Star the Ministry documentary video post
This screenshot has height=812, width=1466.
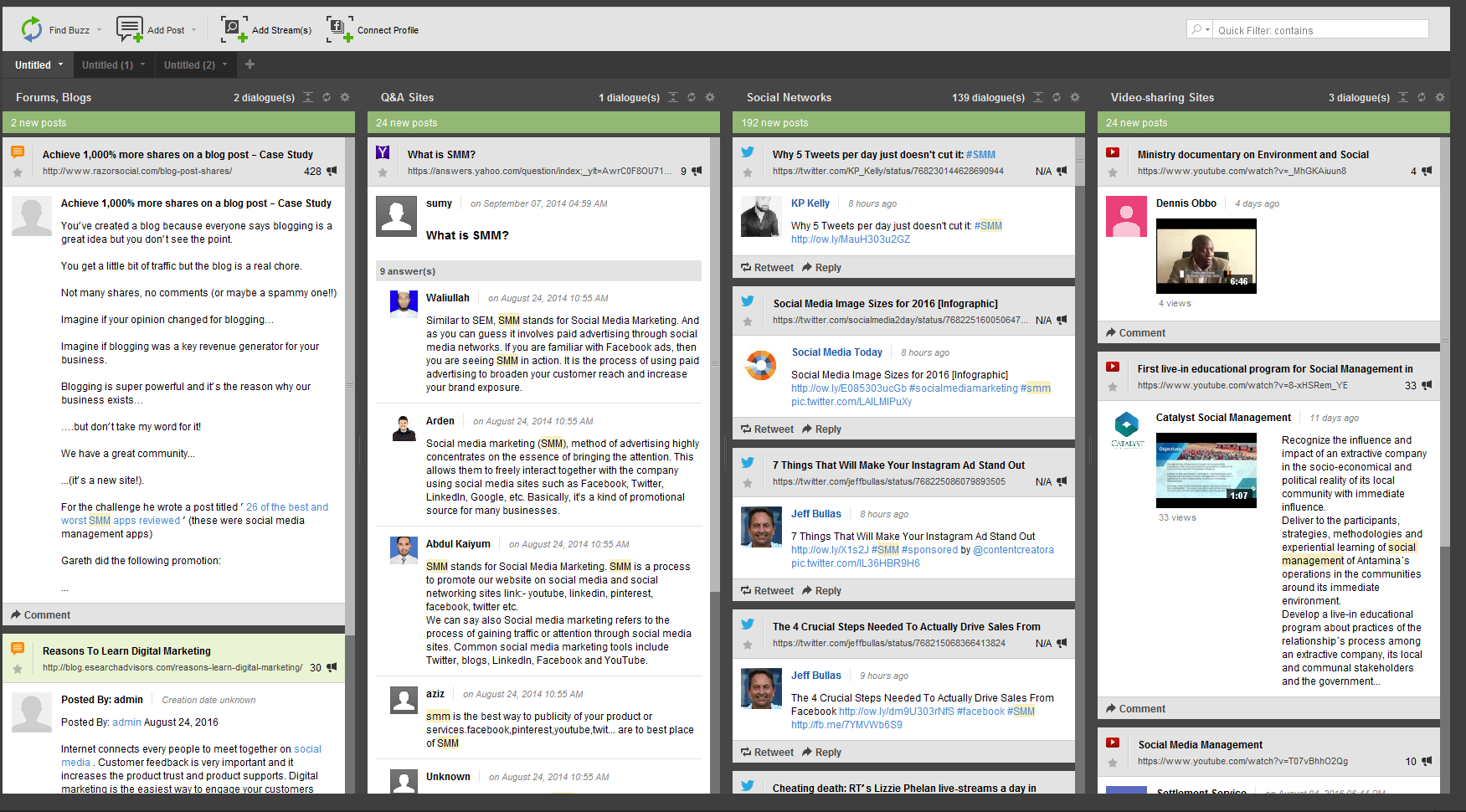point(1113,172)
